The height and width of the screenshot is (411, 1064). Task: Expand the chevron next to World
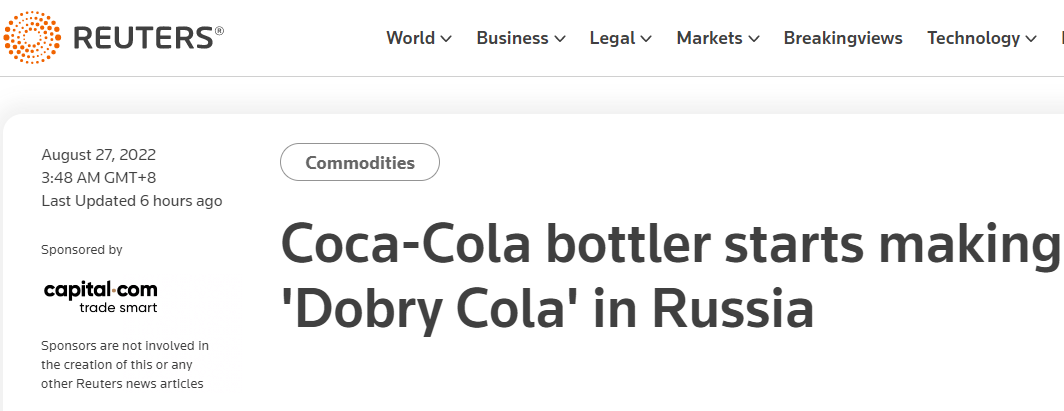point(446,39)
